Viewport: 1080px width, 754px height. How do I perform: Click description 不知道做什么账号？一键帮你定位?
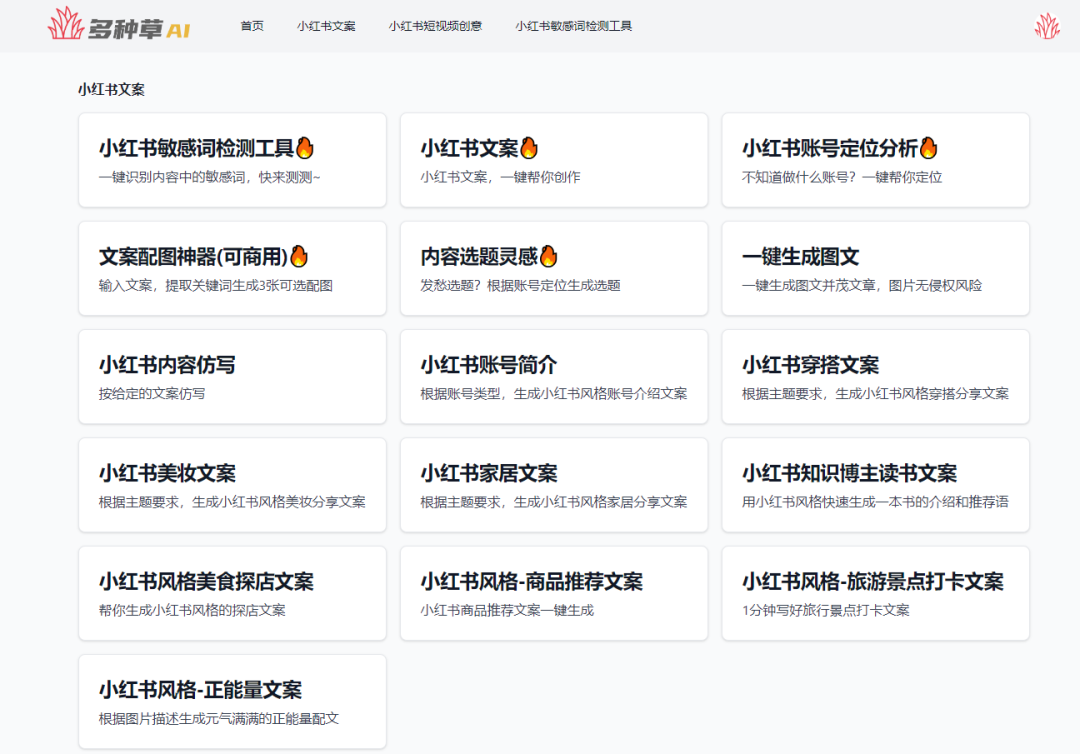tap(842, 177)
